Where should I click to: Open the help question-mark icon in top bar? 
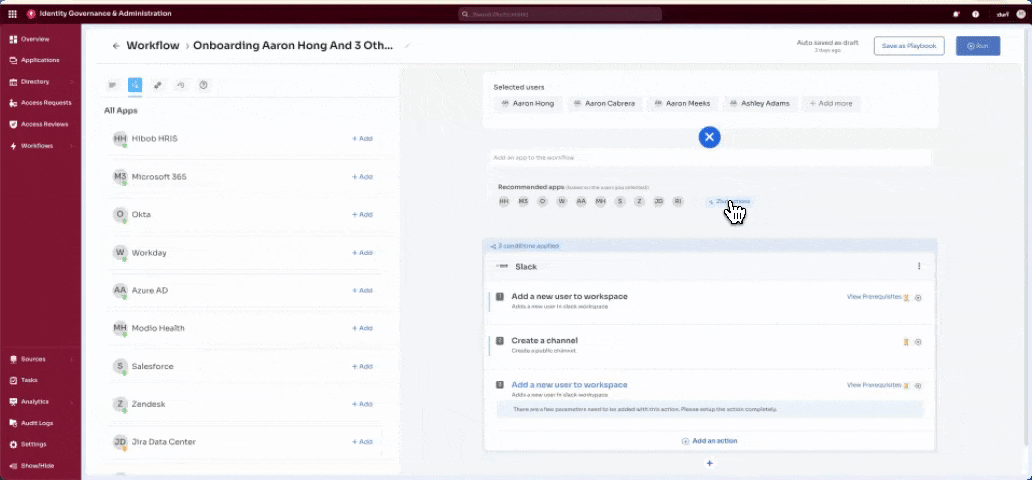pyautogui.click(x=975, y=14)
